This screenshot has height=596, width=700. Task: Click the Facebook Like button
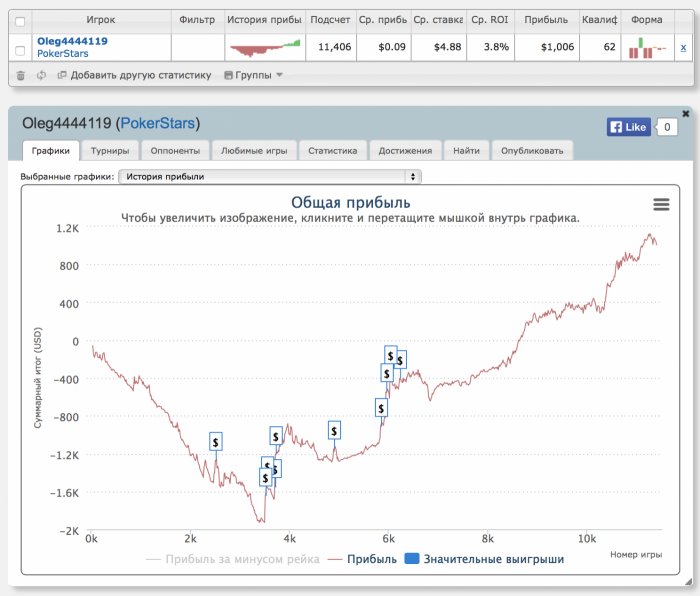click(629, 127)
